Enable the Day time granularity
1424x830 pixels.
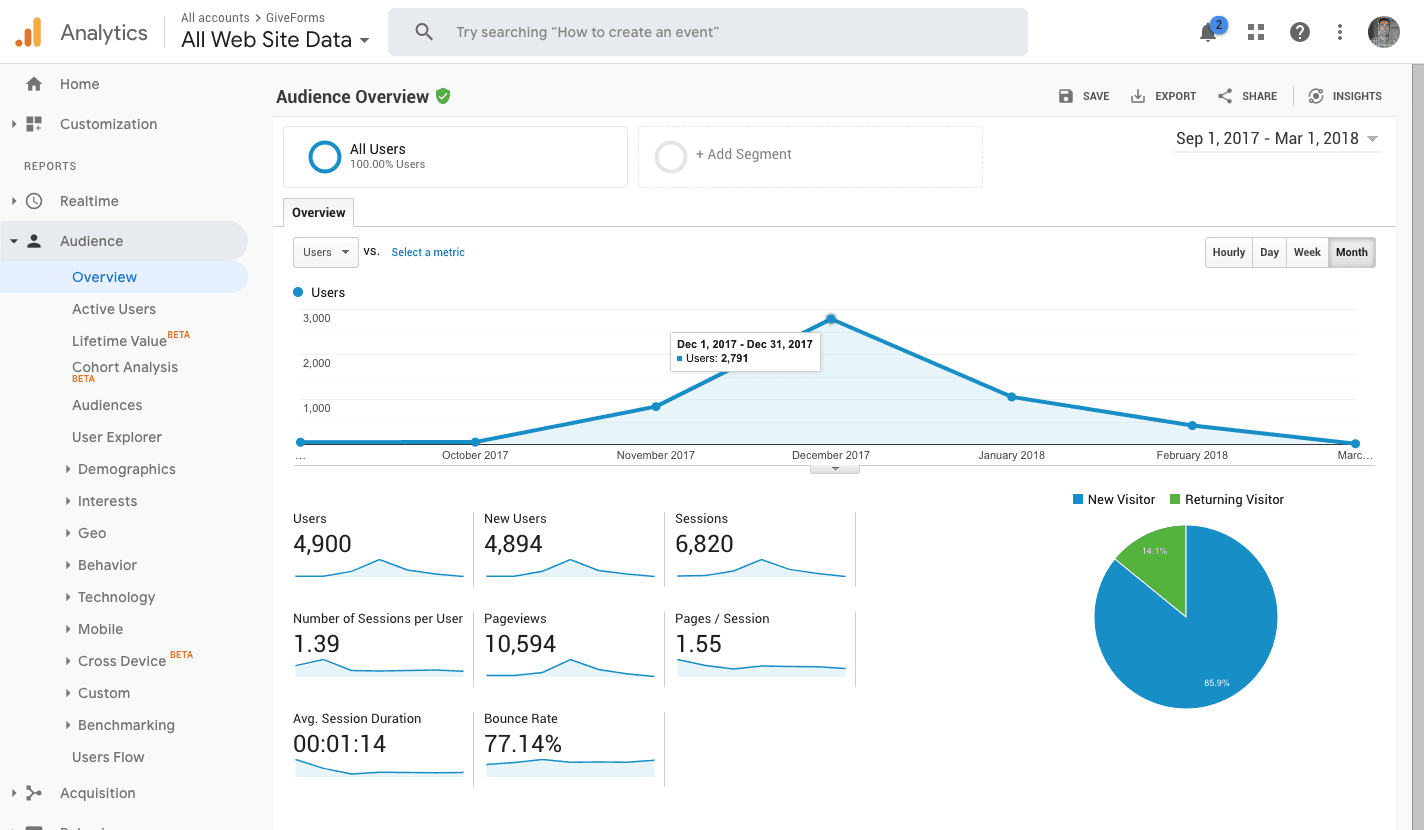[1269, 252]
